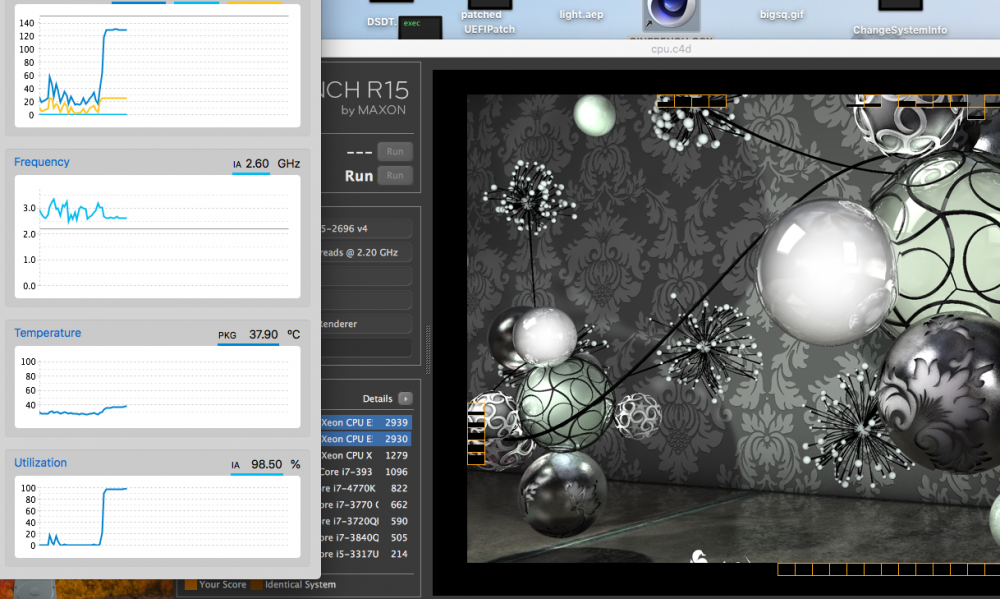Select the light.aep desktop file
1000x599 pixels.
[x=581, y=15]
